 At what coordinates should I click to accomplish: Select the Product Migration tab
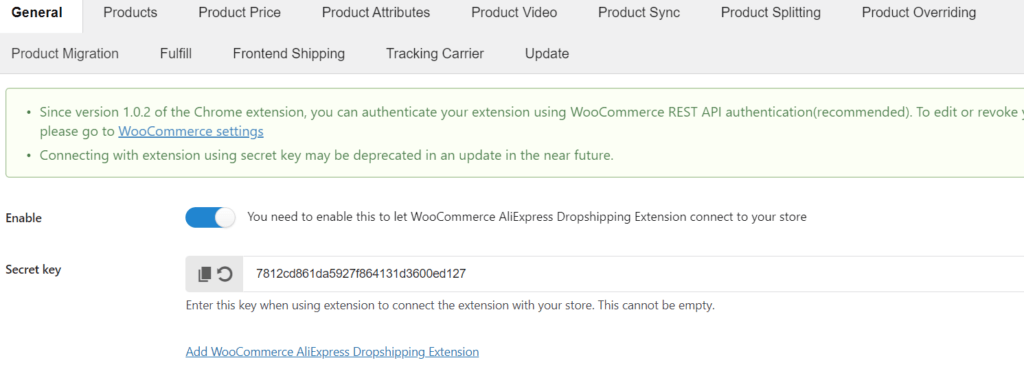[65, 54]
